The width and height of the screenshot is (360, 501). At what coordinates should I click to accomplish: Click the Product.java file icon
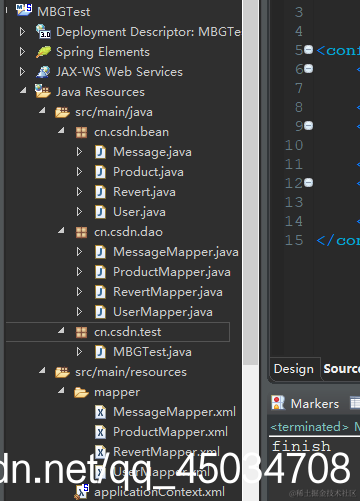(100, 172)
